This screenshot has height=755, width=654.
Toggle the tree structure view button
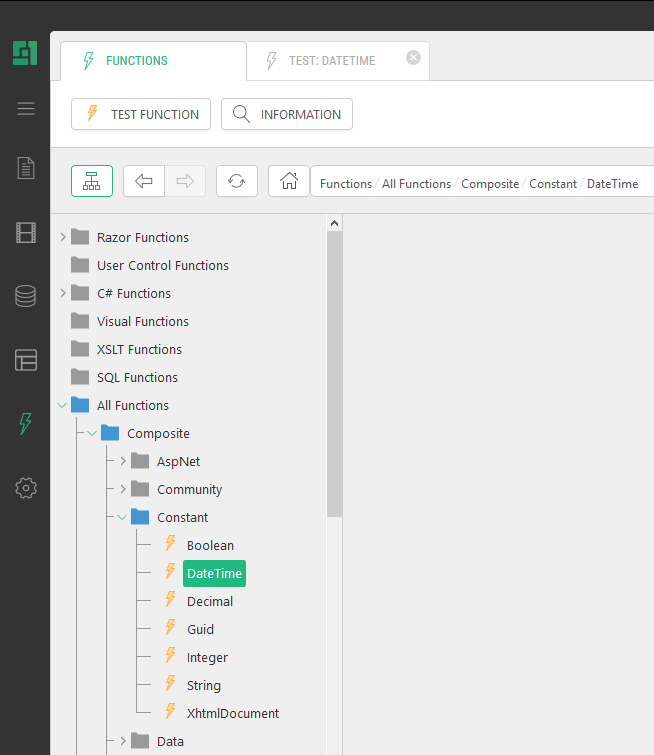tap(92, 181)
